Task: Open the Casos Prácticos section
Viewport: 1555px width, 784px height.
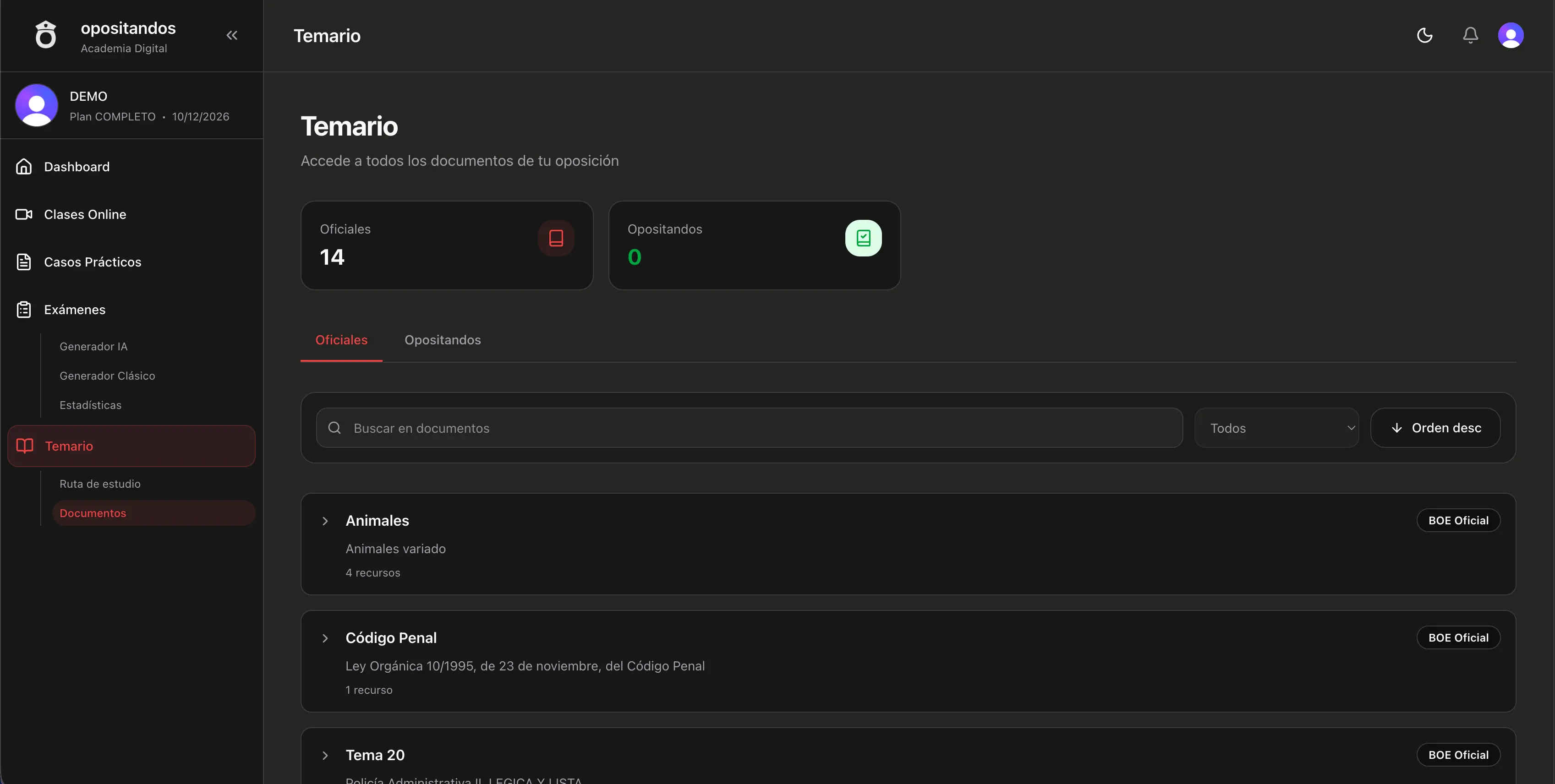Action: (131, 262)
